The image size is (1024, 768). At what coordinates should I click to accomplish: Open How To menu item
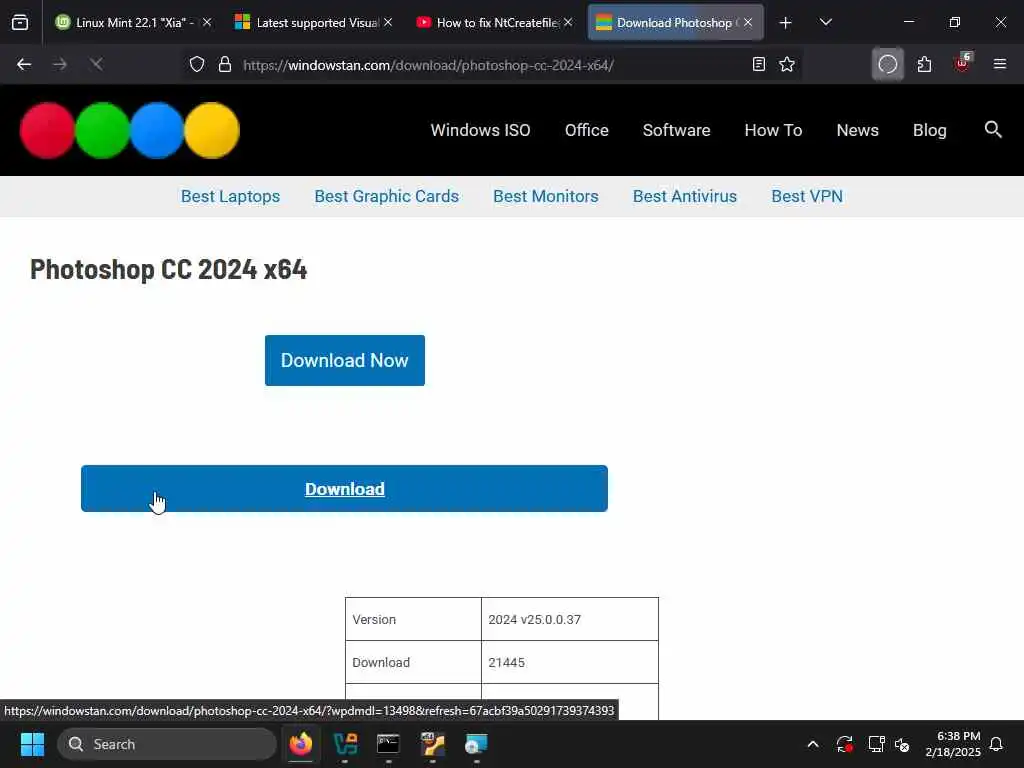click(773, 131)
